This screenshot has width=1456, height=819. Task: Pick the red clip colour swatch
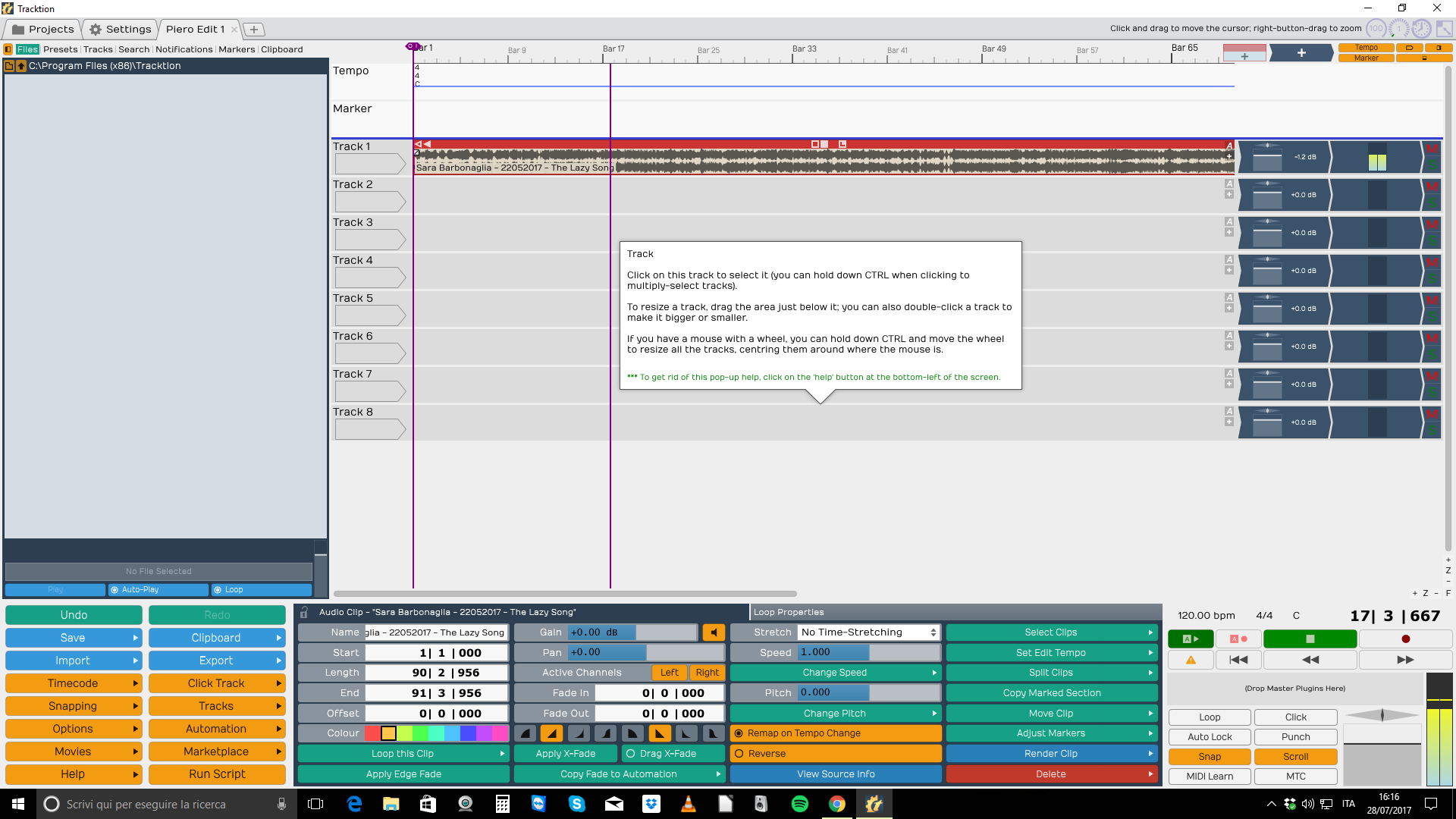pyautogui.click(x=372, y=733)
